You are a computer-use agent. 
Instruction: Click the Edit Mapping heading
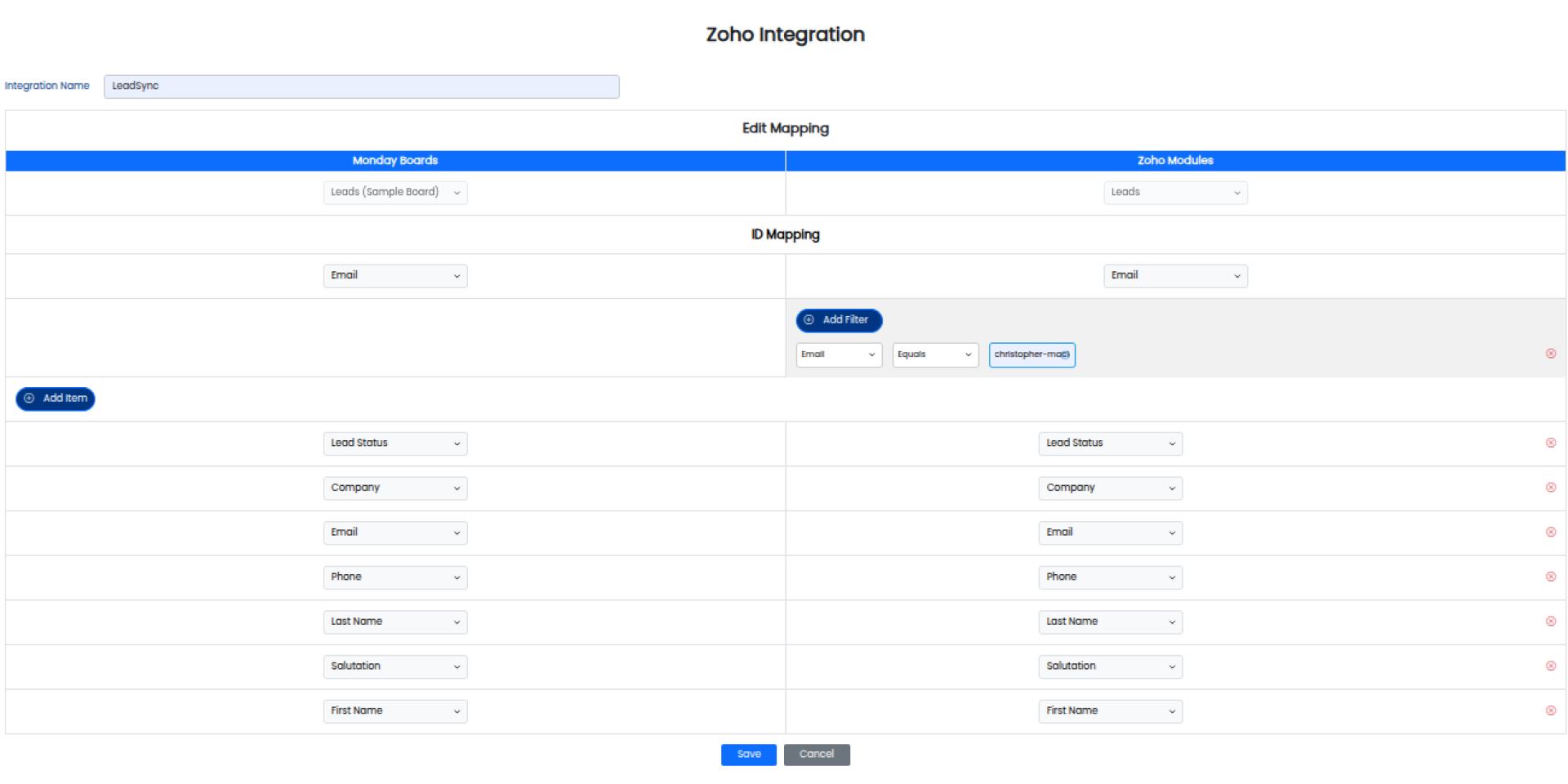pyautogui.click(x=785, y=128)
